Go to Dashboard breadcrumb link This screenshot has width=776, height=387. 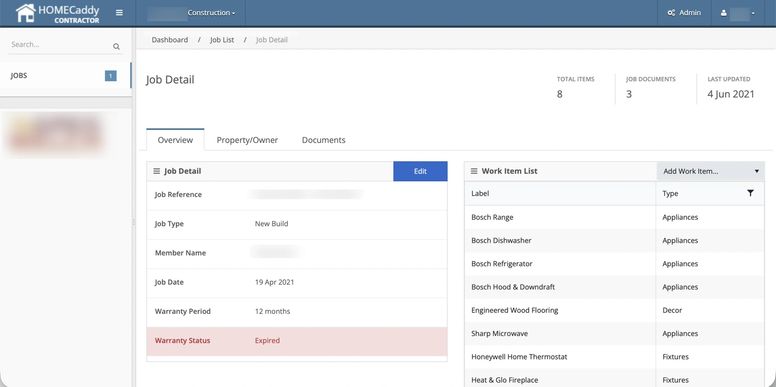point(170,40)
